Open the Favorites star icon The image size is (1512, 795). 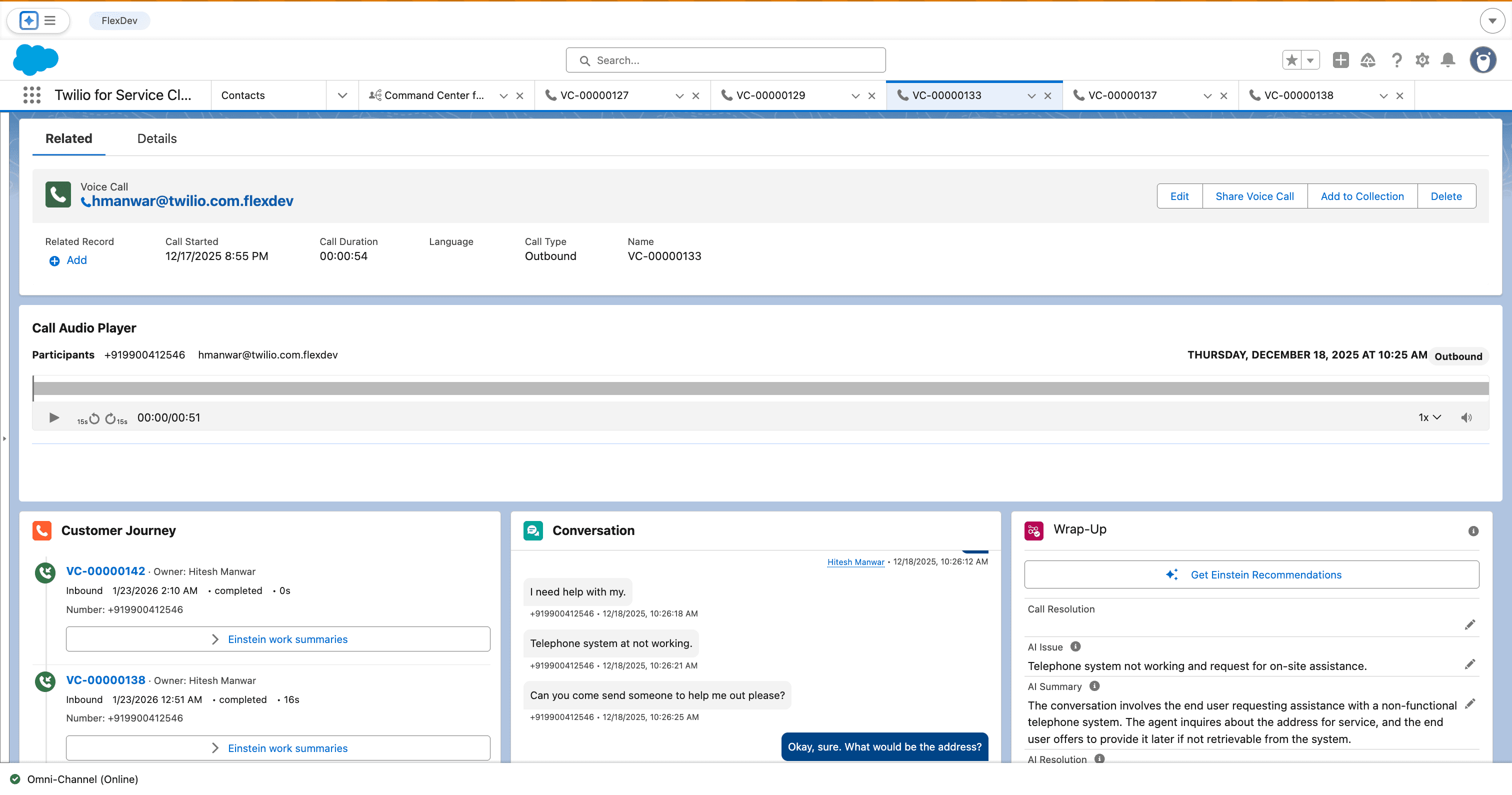coord(1291,60)
